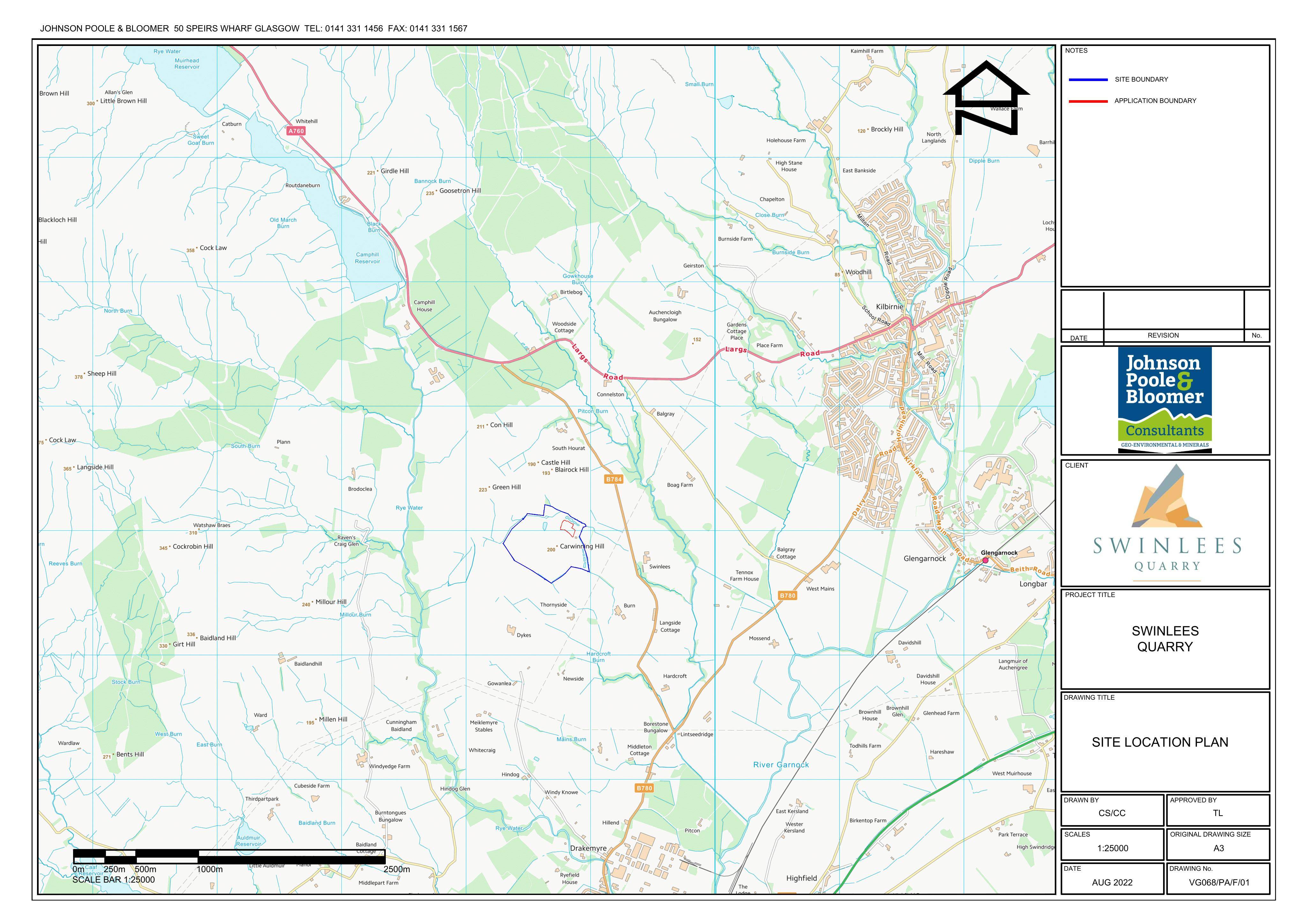
Task: Click the Carwinning Hill label
Action: pos(582,546)
